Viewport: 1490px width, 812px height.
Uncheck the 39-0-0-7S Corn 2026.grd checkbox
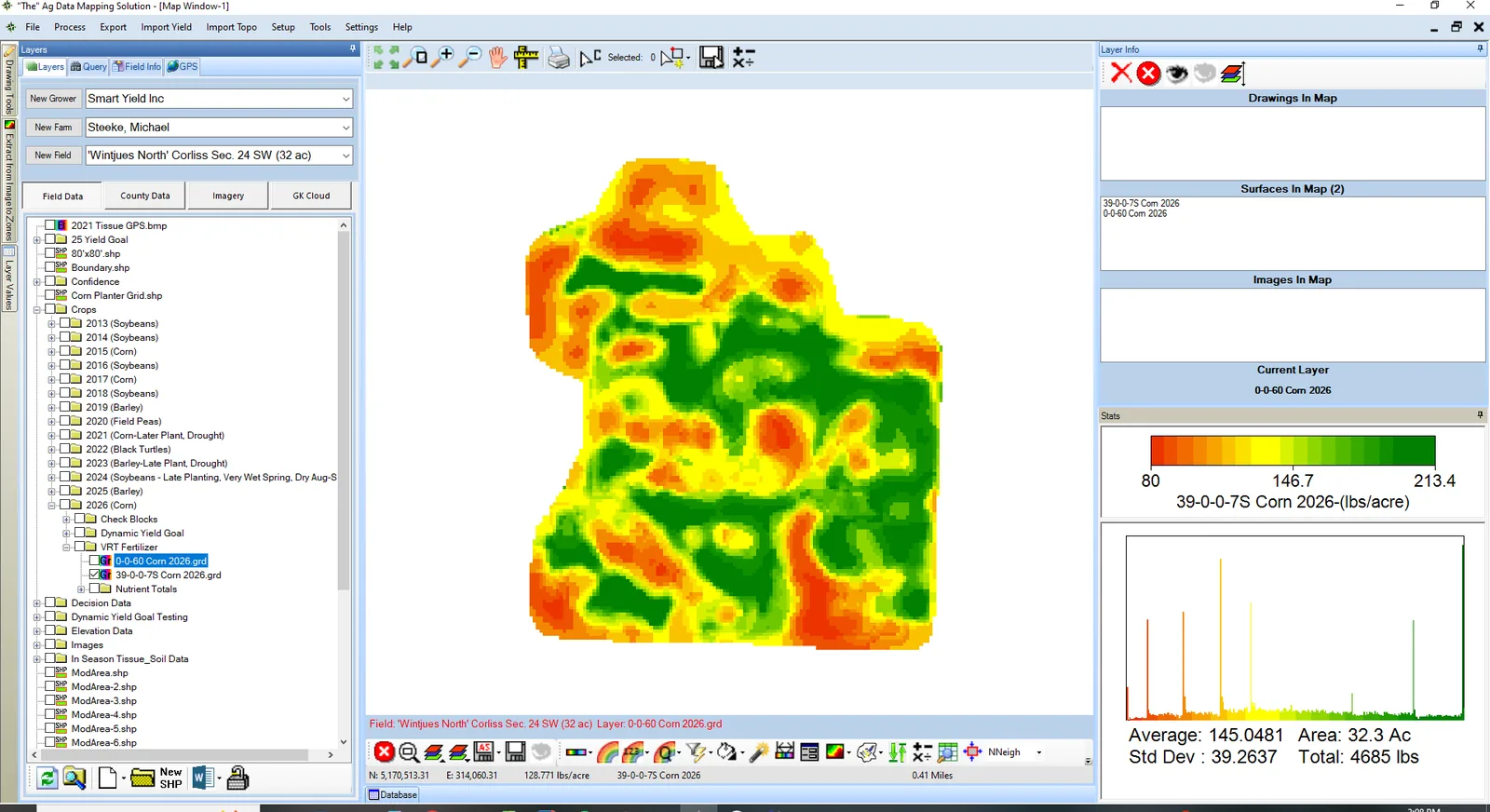click(x=94, y=575)
